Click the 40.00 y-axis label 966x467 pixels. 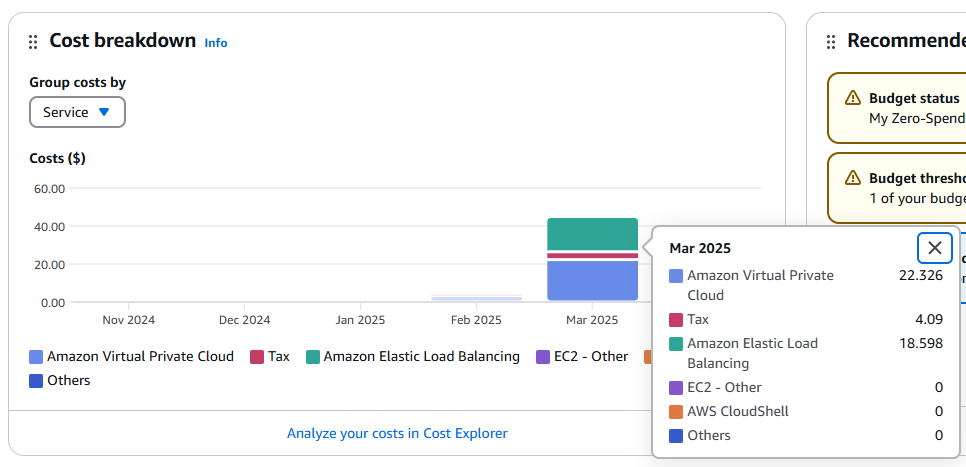(50, 227)
